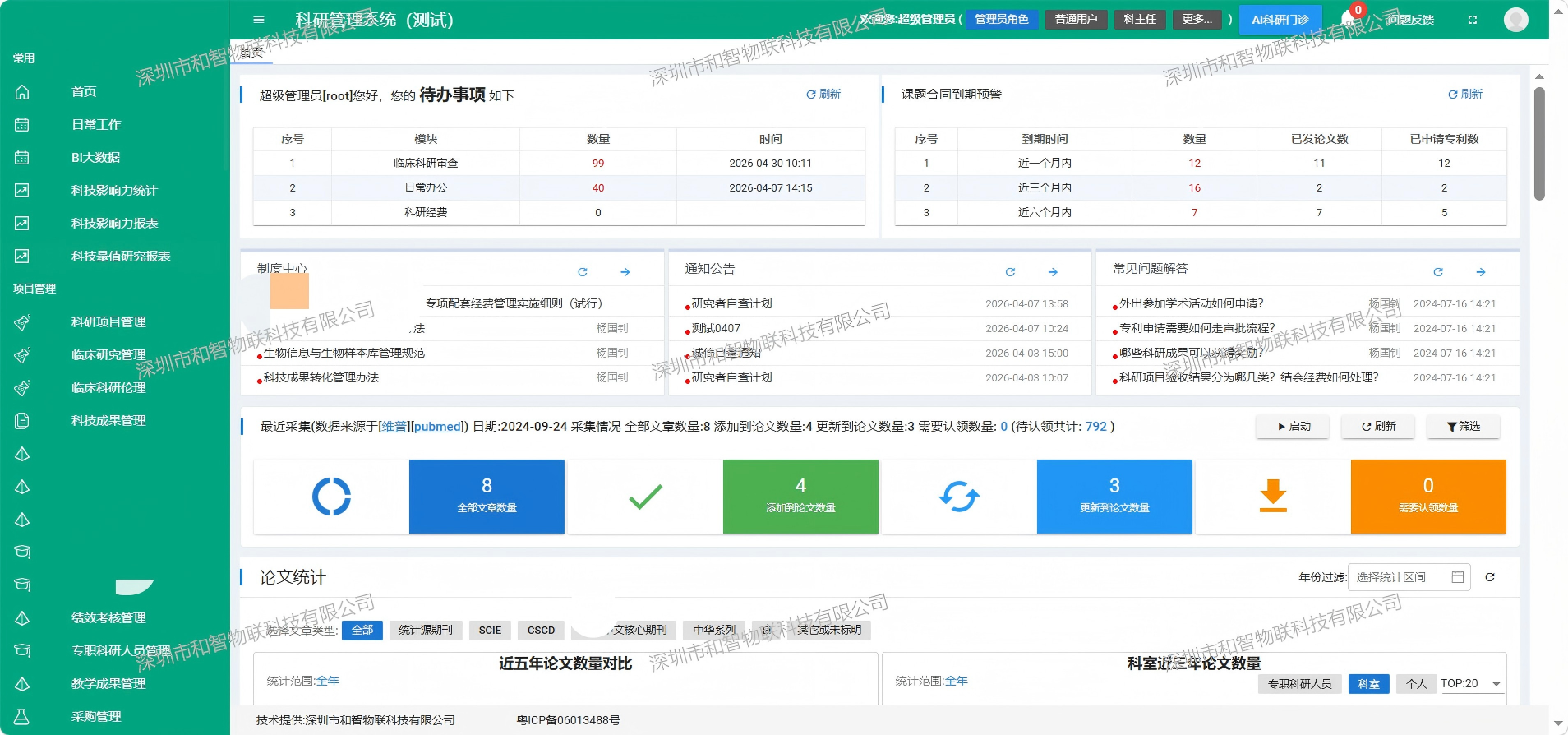Click the orange 需要认领数量 tile
Viewport: 1568px width, 735px height.
click(1428, 497)
